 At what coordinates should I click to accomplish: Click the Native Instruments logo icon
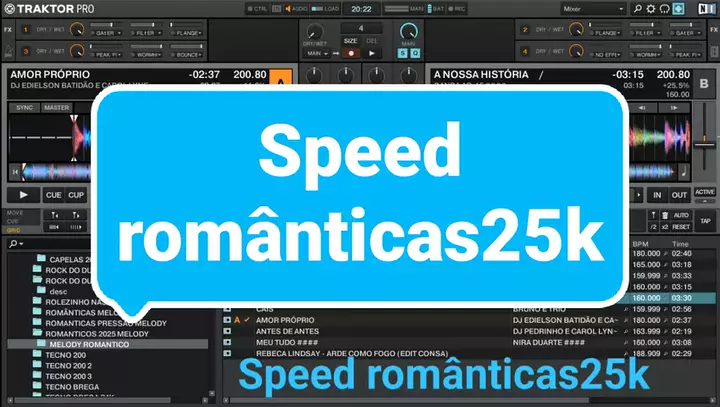[704, 10]
